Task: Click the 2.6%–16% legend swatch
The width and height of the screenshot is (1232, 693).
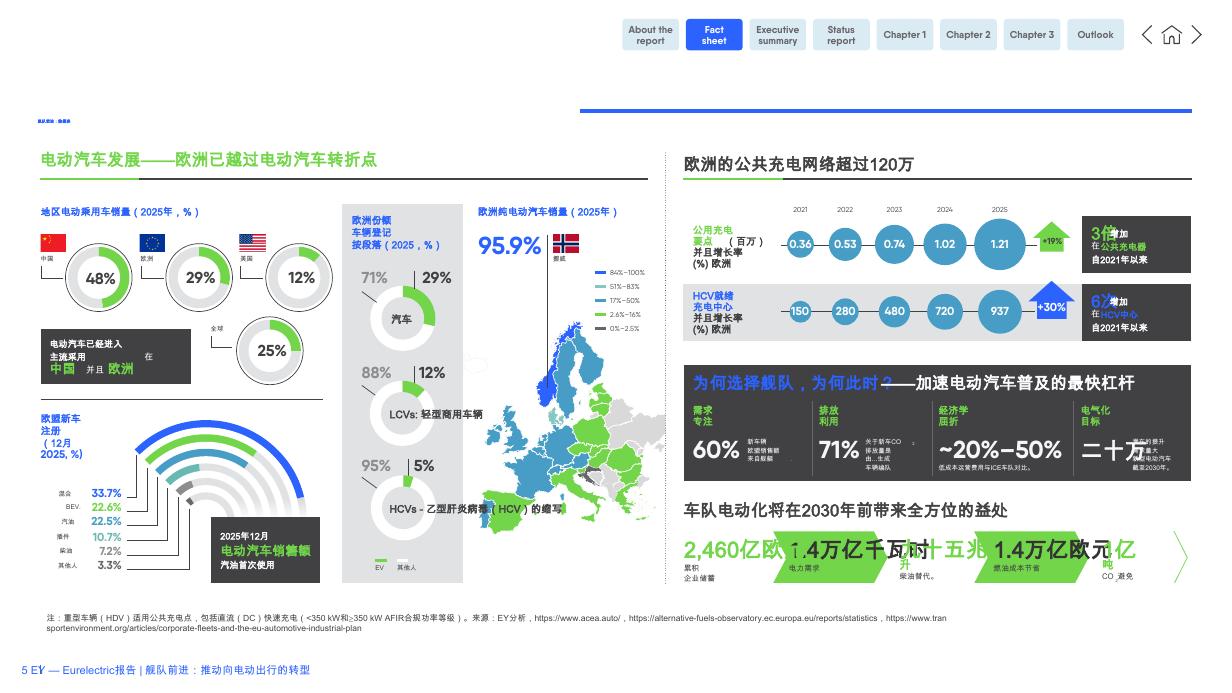Action: point(600,314)
